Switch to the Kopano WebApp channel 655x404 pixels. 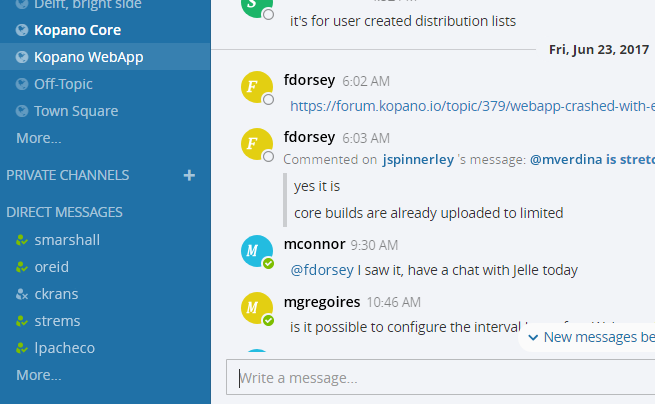coord(88,57)
